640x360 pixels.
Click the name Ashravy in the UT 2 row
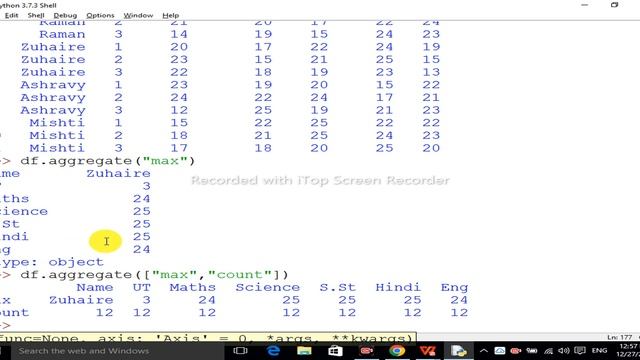(x=53, y=98)
